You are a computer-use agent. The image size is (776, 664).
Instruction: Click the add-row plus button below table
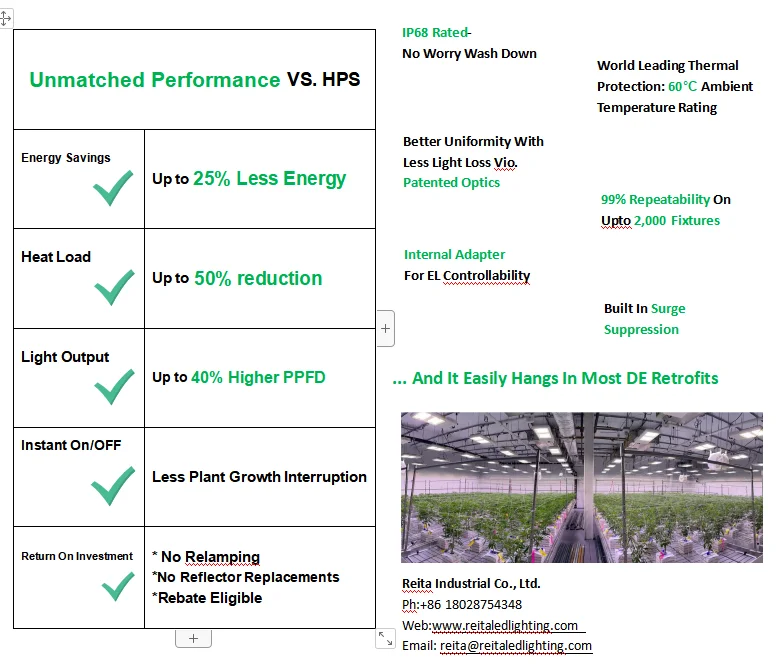pyautogui.click(x=194, y=638)
